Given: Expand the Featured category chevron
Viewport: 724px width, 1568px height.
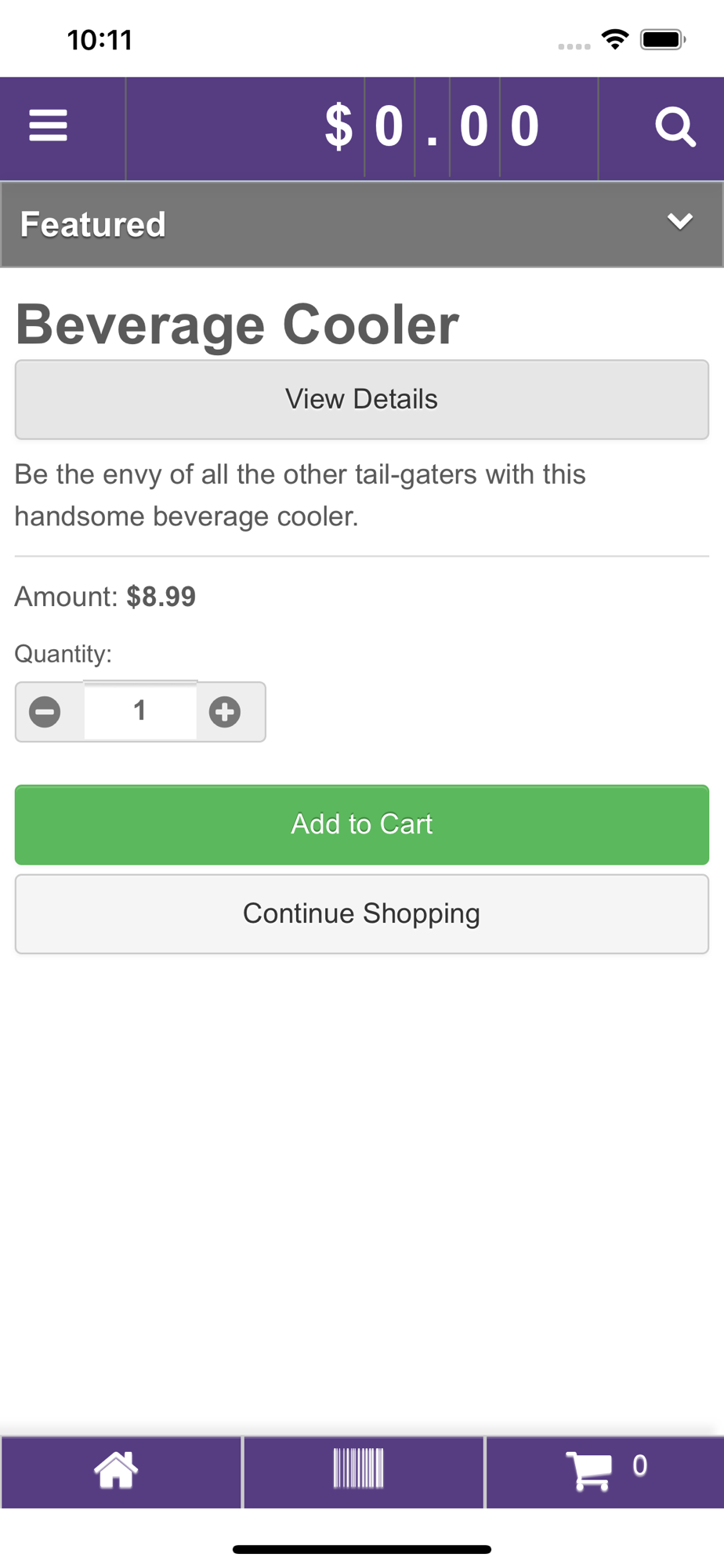Looking at the screenshot, I should pos(679,222).
